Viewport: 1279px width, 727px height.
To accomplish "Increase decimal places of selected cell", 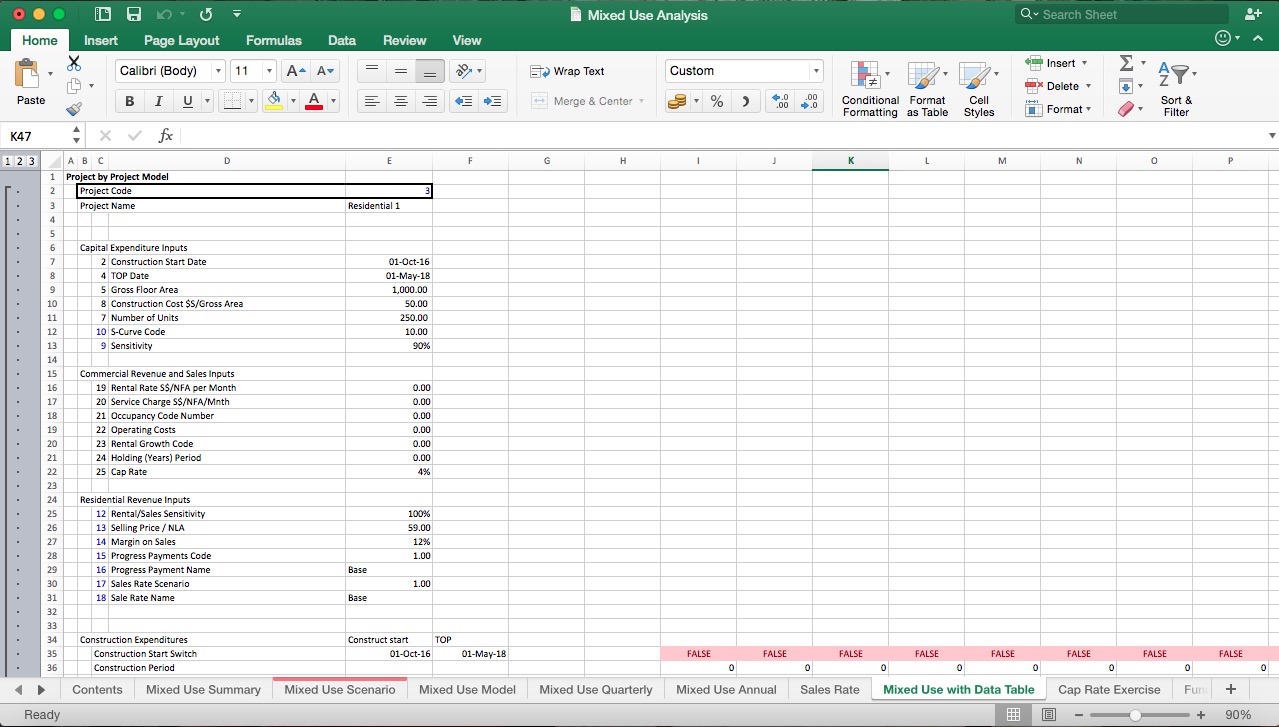I will pyautogui.click(x=780, y=101).
